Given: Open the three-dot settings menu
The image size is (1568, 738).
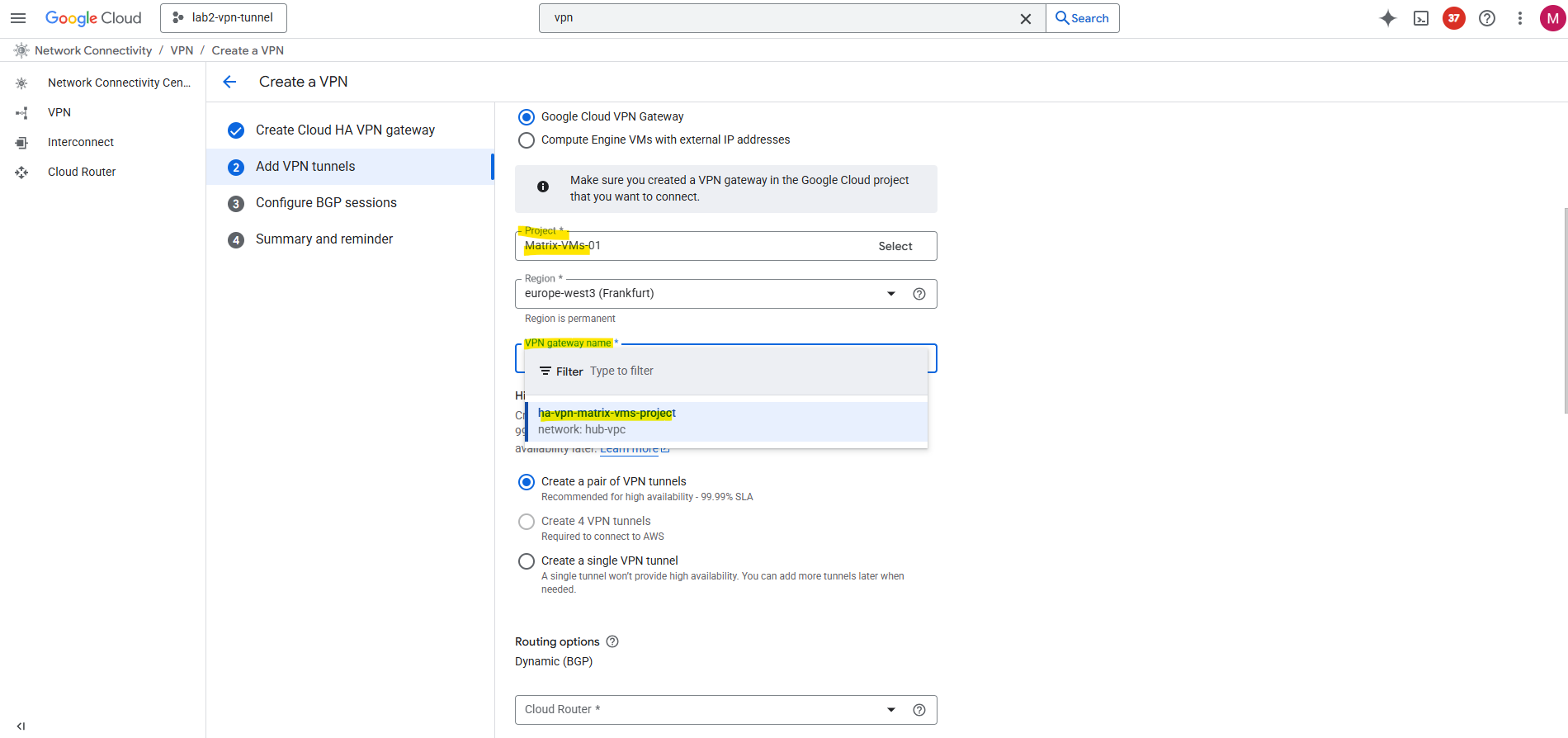Looking at the screenshot, I should pyautogui.click(x=1520, y=18).
